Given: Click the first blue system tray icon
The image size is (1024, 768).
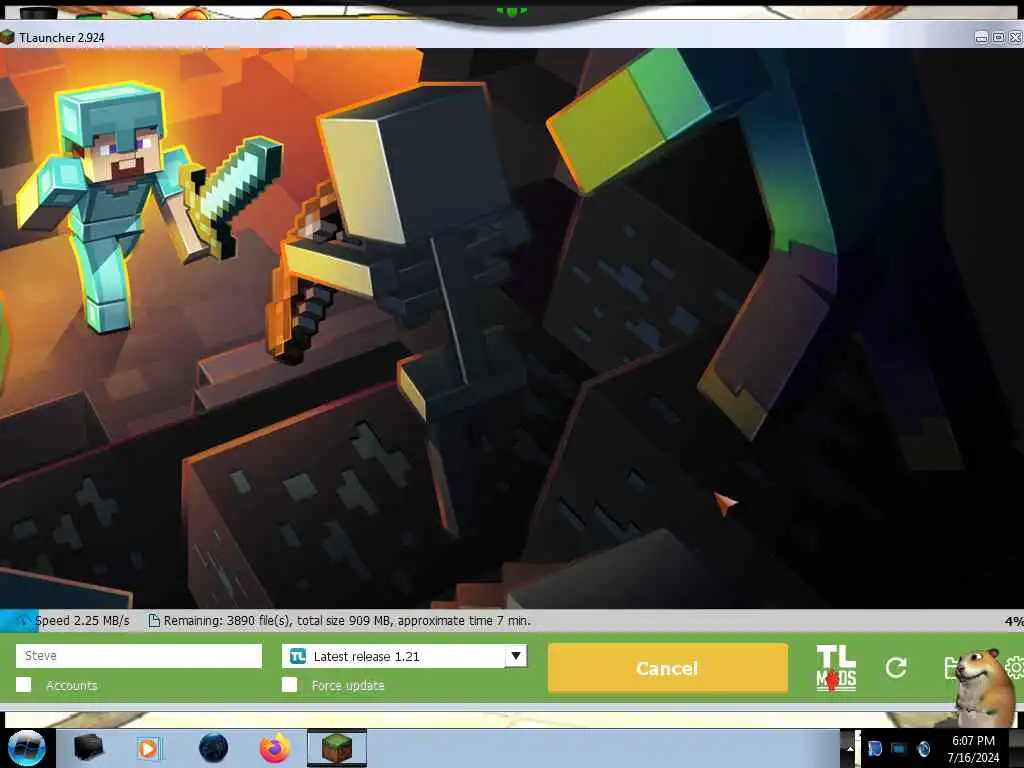Looking at the screenshot, I should 874,748.
